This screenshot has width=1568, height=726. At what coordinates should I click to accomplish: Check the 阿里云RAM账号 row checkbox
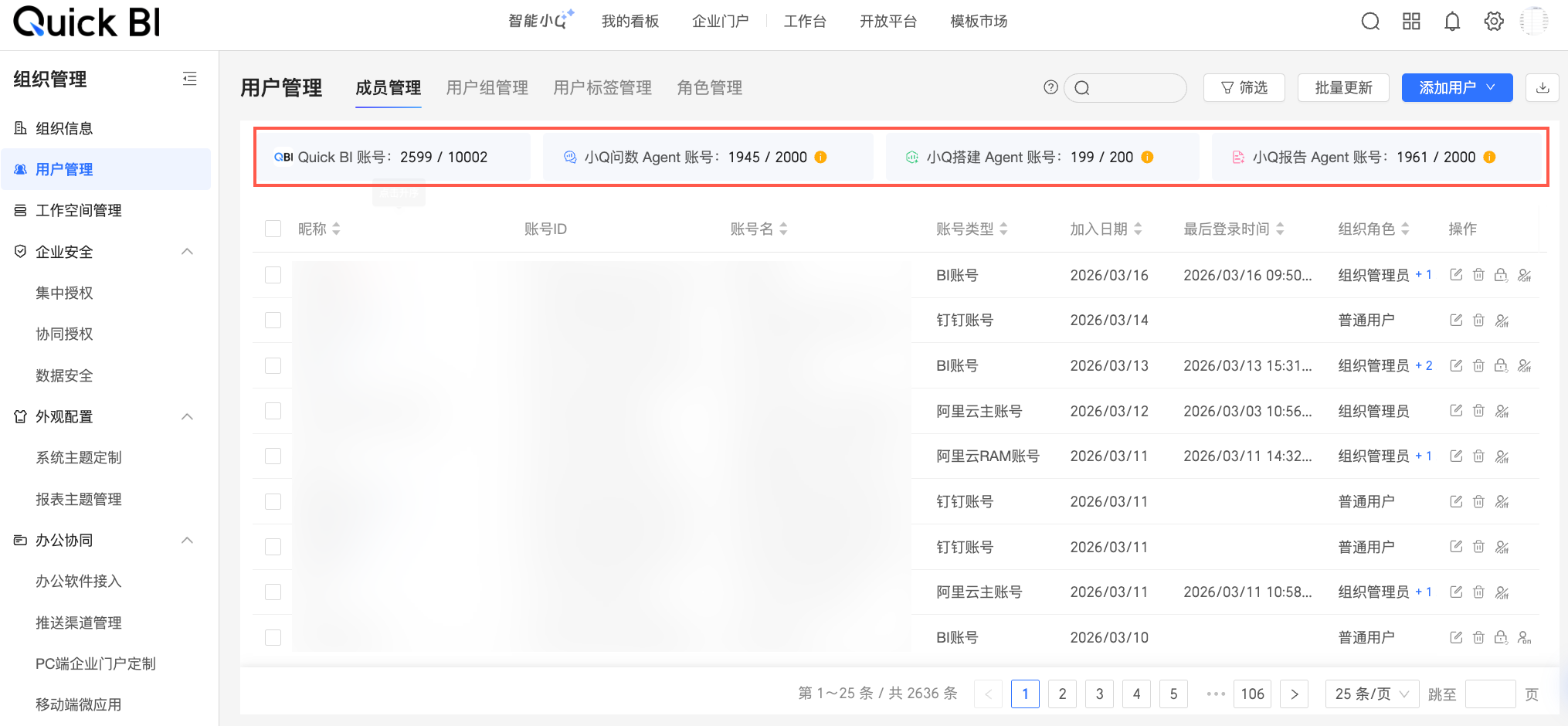(273, 456)
